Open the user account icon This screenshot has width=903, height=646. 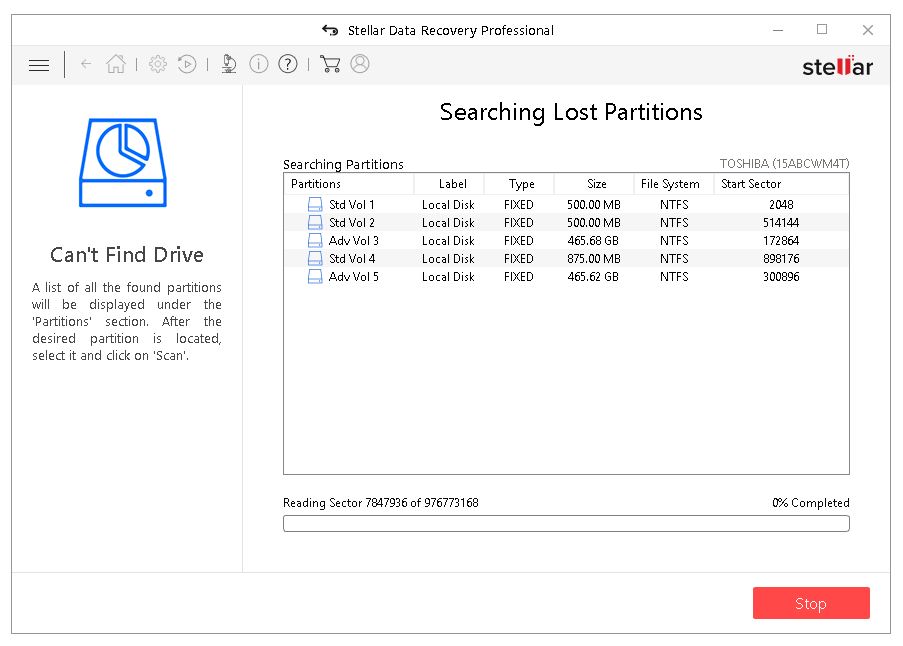[360, 64]
